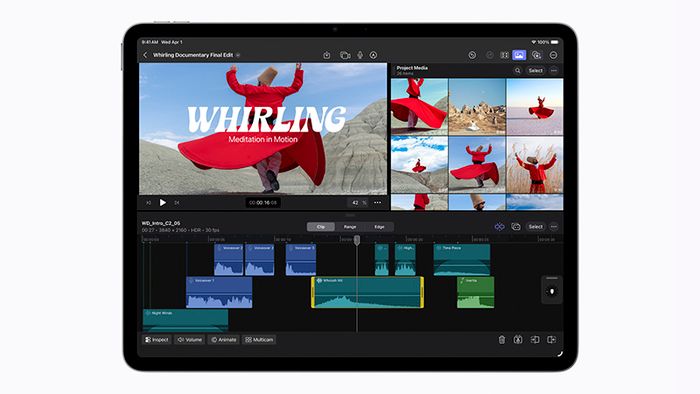Open the top-right circular more options menu
Viewport: 700px width, 394px height.
pos(553,55)
